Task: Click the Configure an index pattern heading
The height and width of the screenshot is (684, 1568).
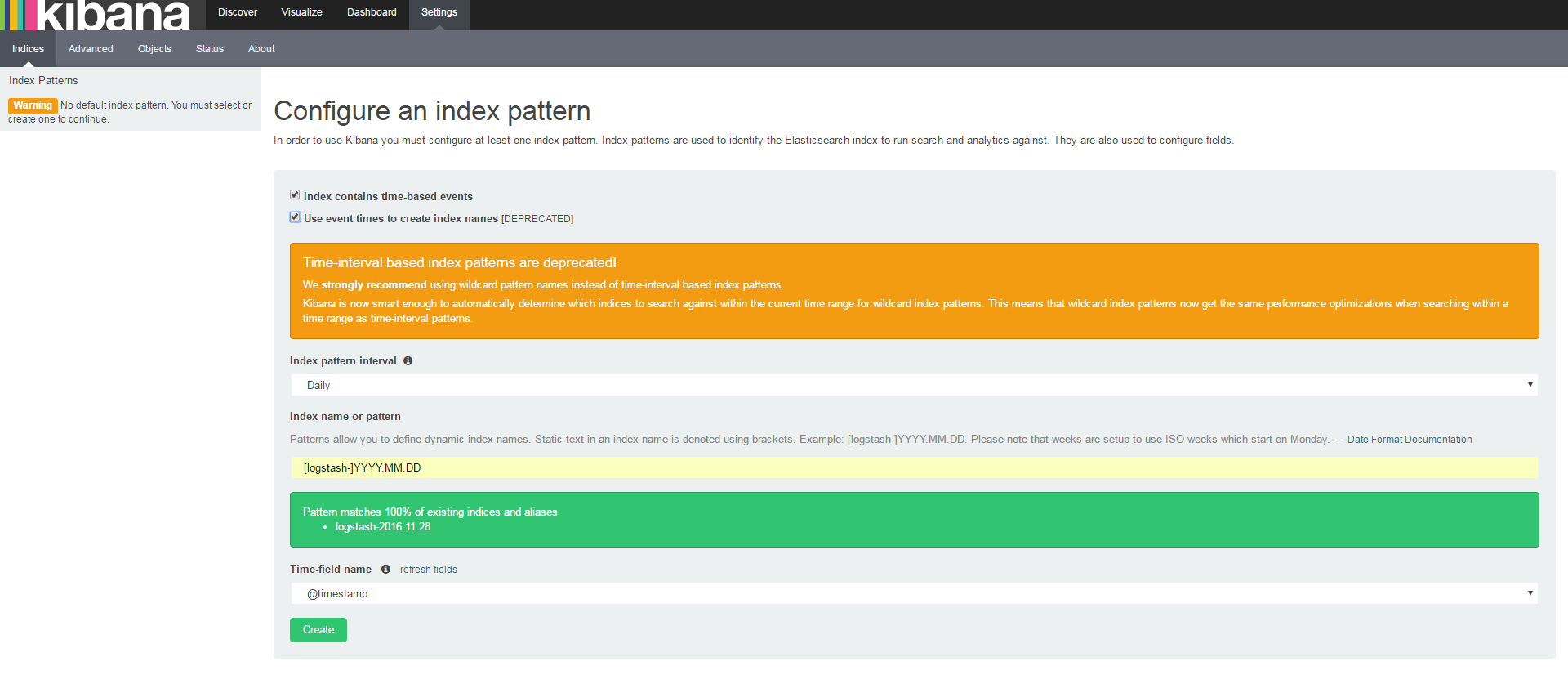Action: [x=432, y=111]
